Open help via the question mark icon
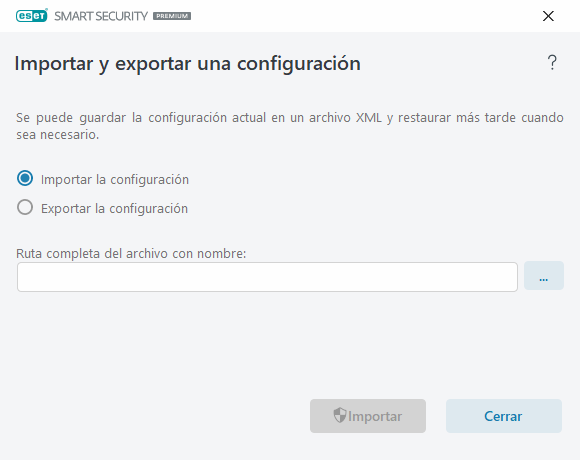 (552, 62)
